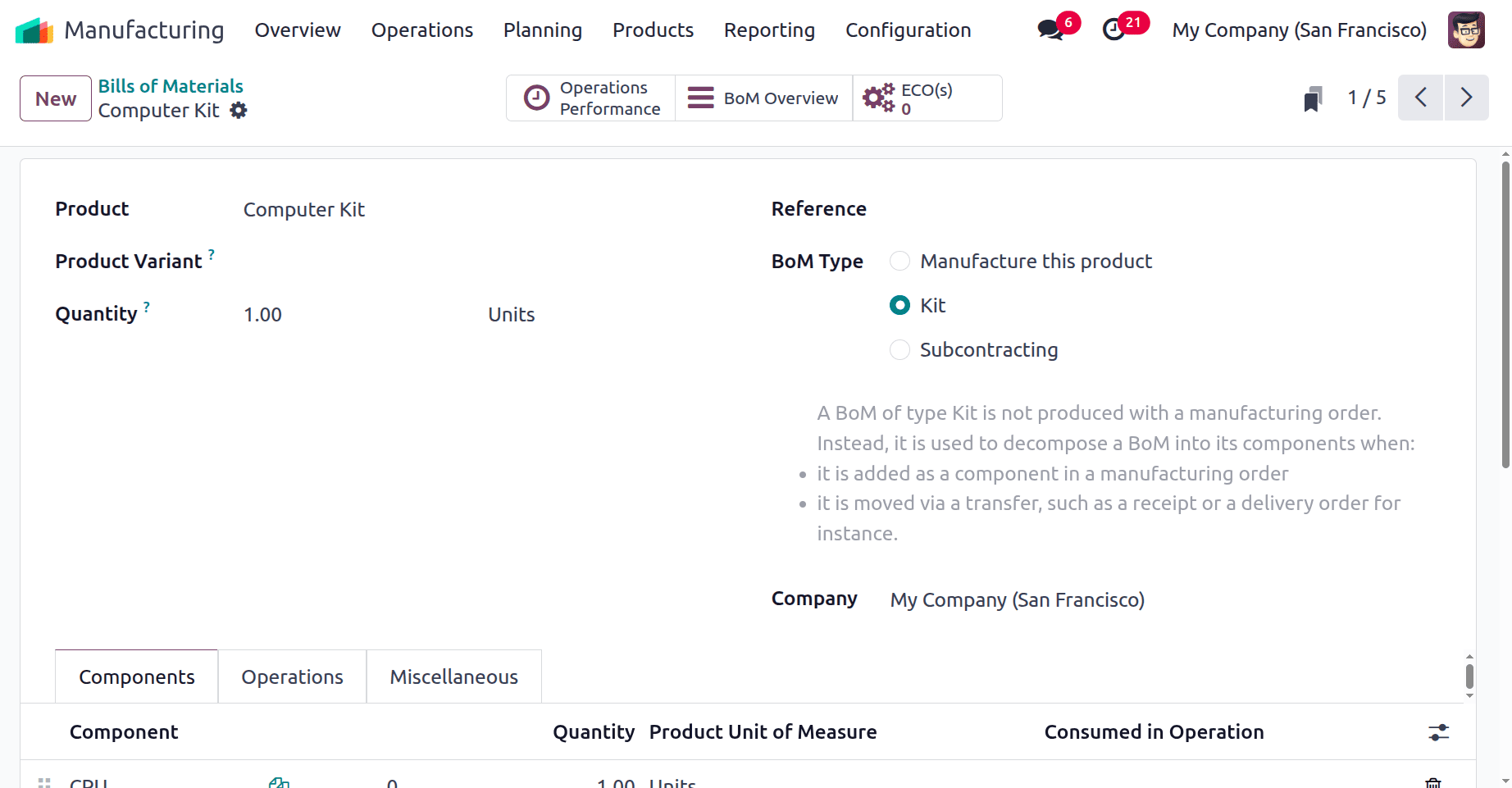Image resolution: width=1512 pixels, height=788 pixels.
Task: Open the Operations menu in top navigation
Action: click(422, 30)
